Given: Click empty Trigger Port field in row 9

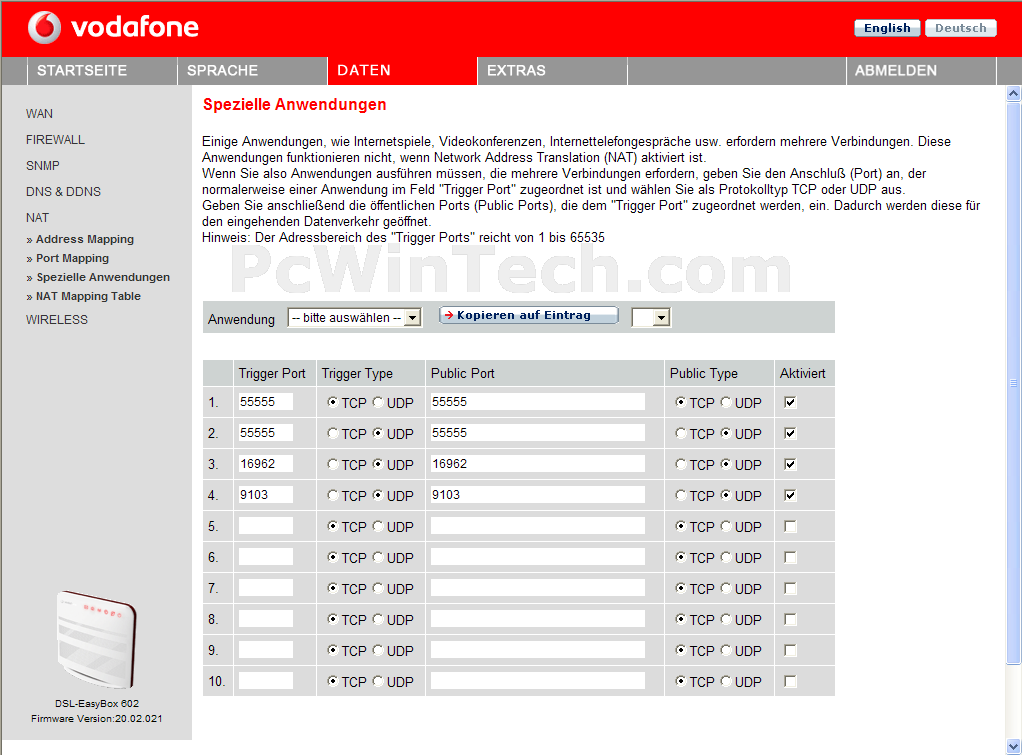Looking at the screenshot, I should coord(266,649).
